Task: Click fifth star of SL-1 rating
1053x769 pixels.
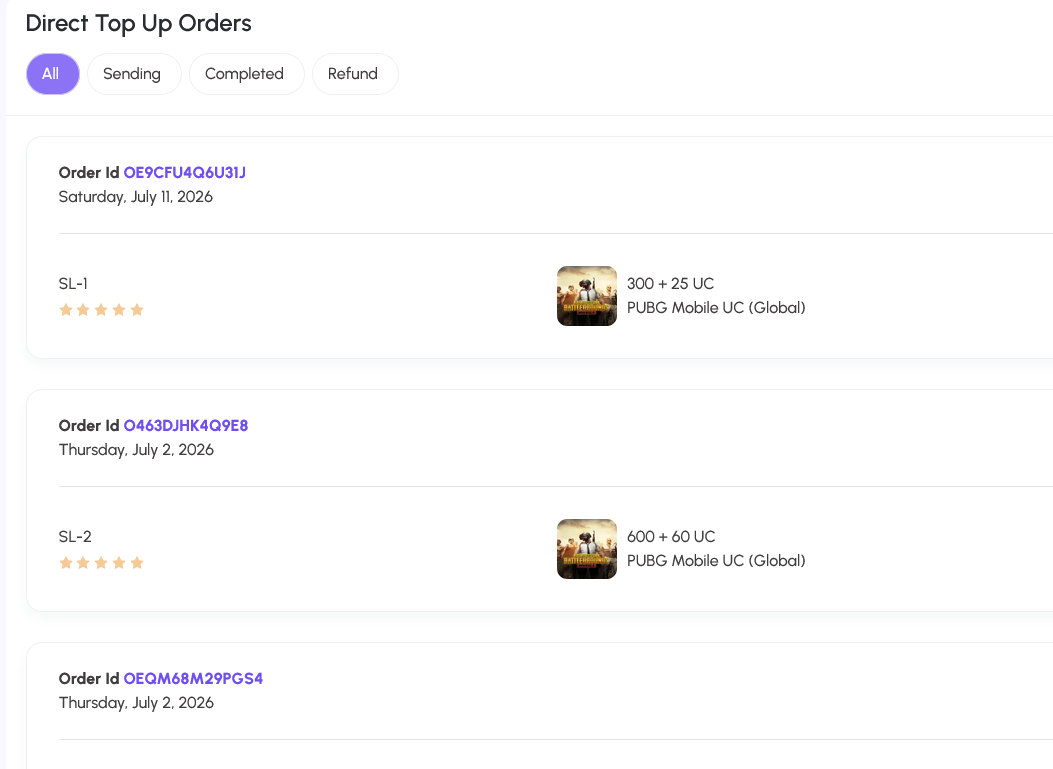Action: (137, 310)
